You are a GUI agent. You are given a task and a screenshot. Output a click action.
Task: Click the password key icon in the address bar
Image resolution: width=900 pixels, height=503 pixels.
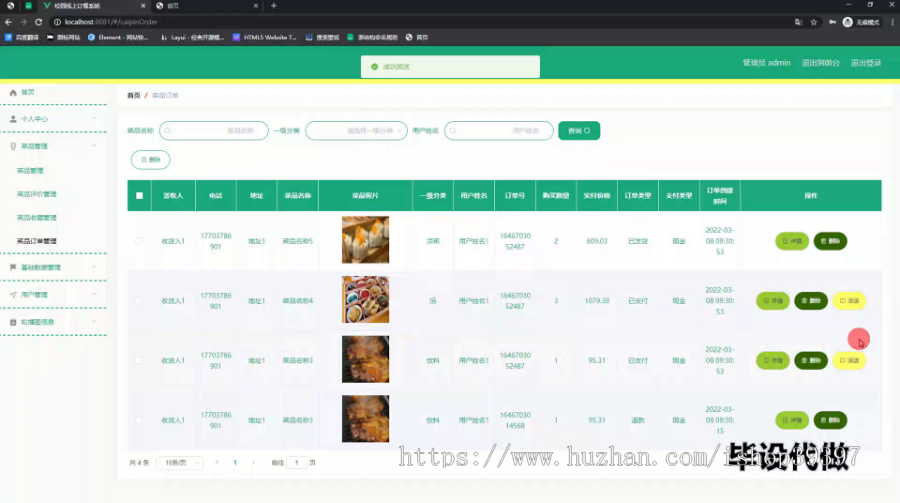(832, 22)
